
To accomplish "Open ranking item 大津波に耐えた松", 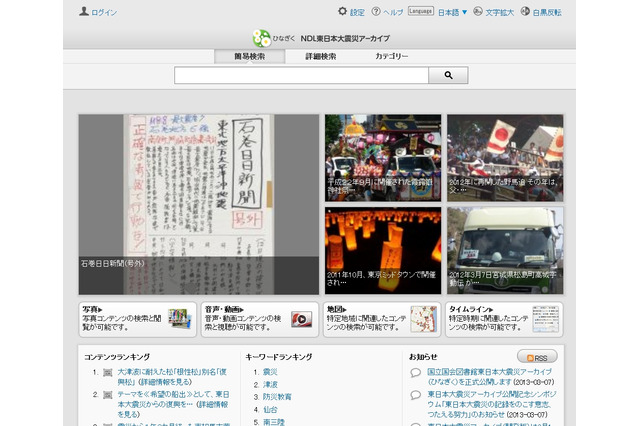I will pos(172,377).
